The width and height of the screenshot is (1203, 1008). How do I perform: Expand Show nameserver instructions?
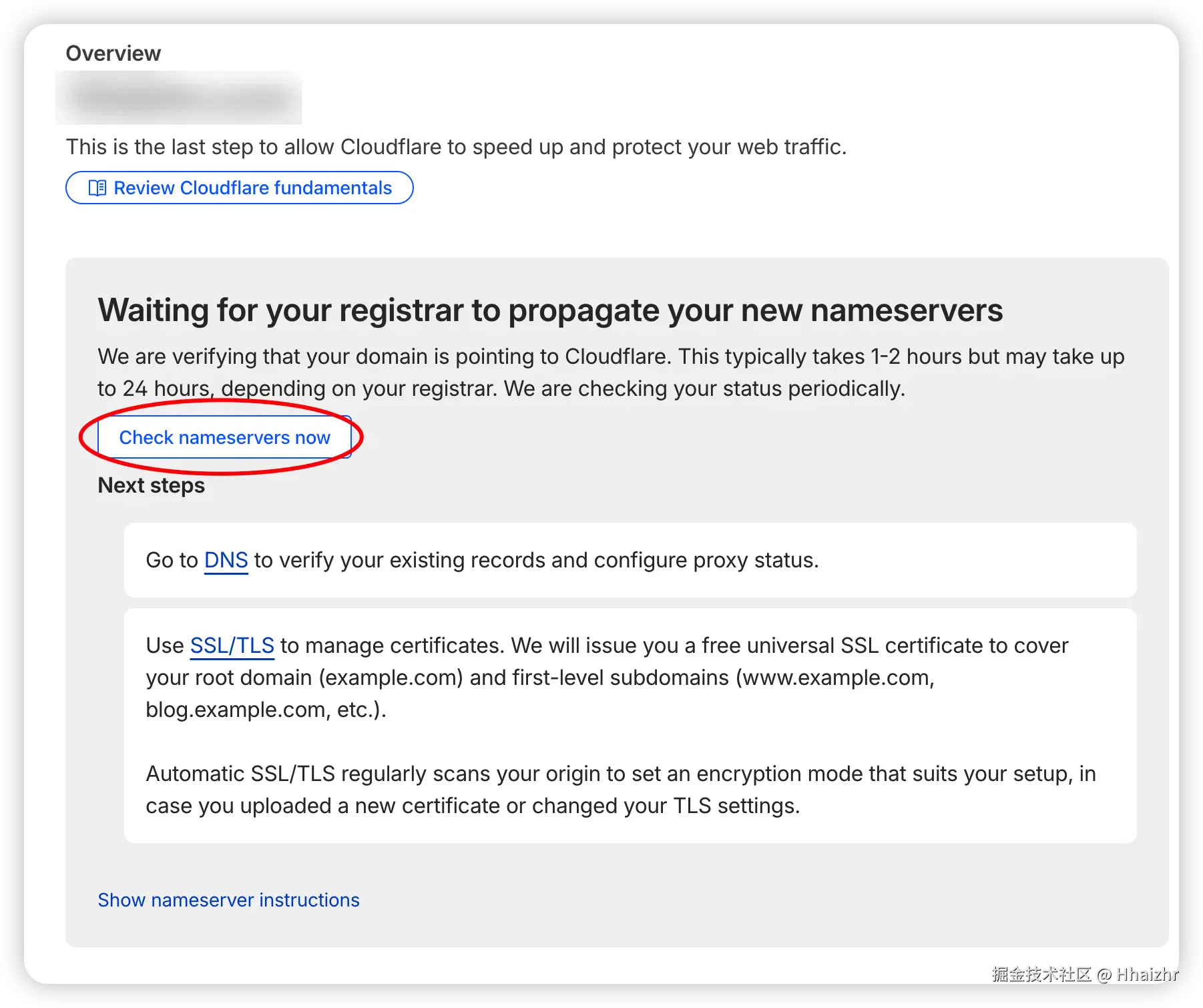pyautogui.click(x=228, y=900)
